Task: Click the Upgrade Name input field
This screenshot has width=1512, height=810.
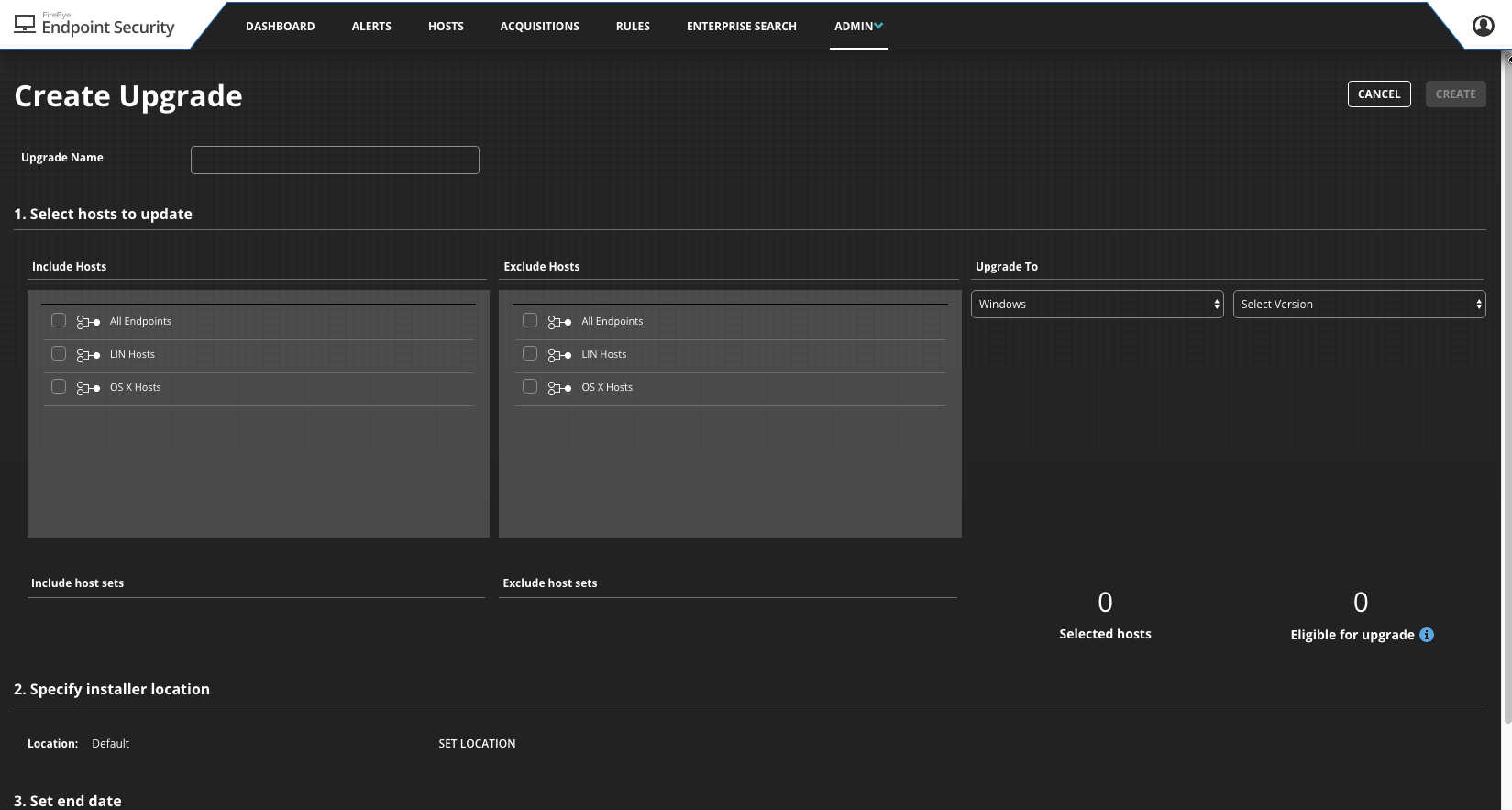Action: pyautogui.click(x=335, y=160)
